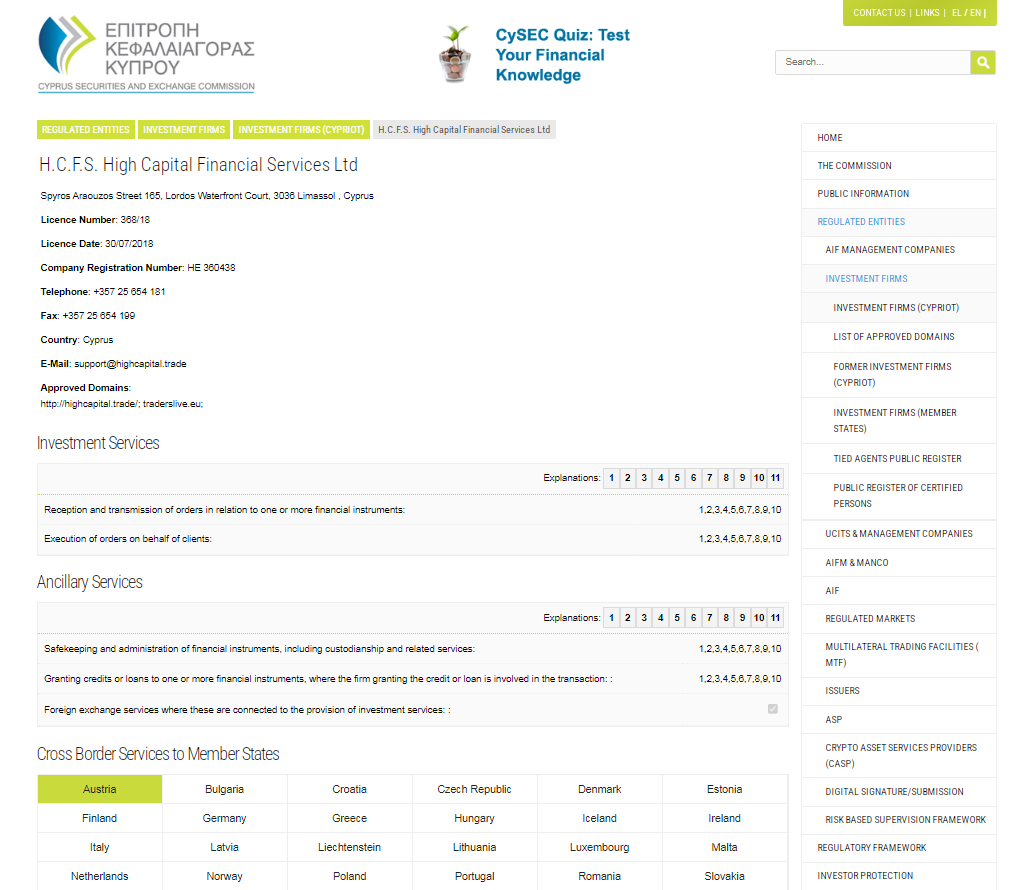Open Investment Services explanation 8
Image resolution: width=1015 pixels, height=890 pixels.
coord(726,478)
